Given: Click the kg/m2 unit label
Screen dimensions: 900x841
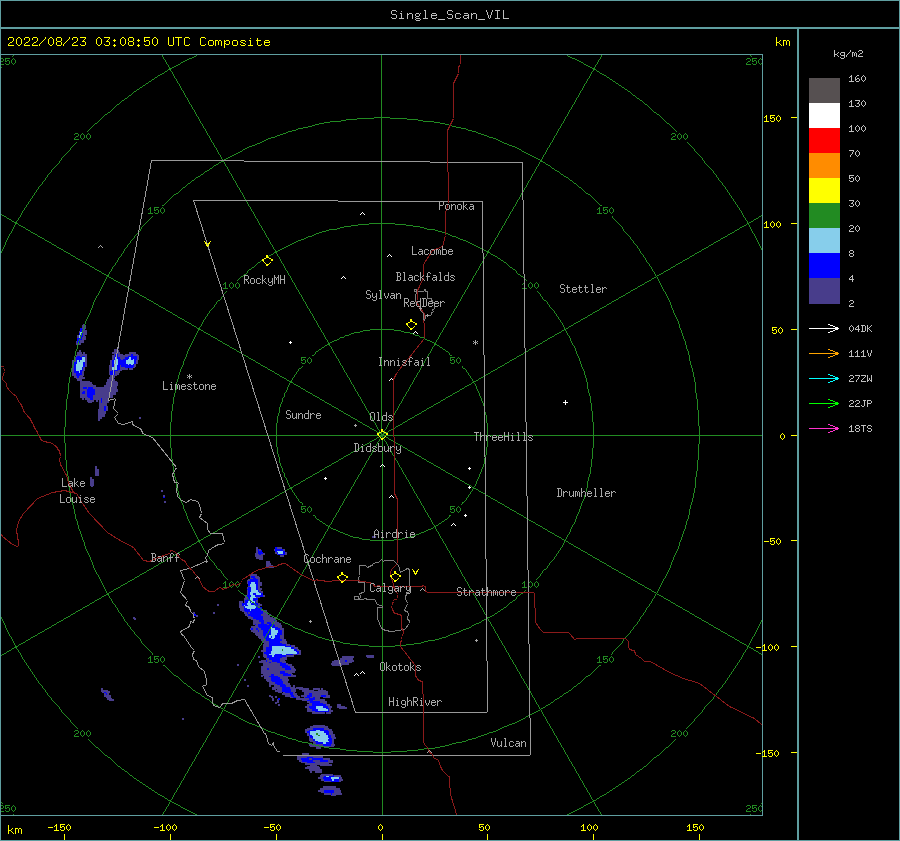Looking at the screenshot, I should coord(848,54).
